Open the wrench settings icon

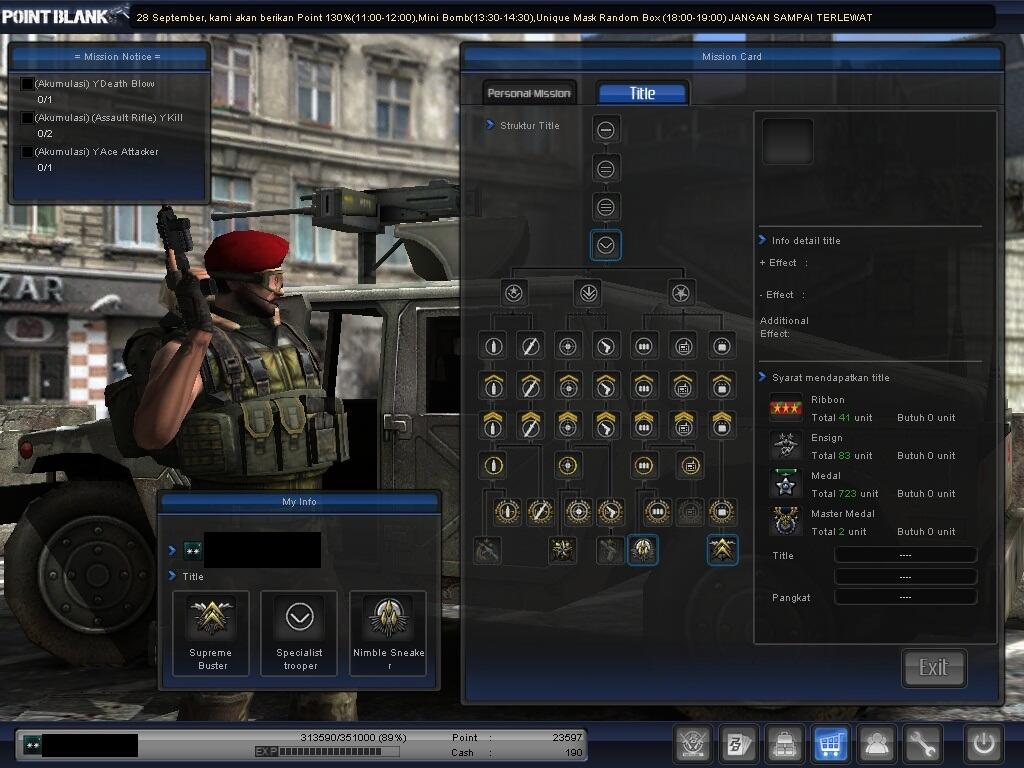click(922, 743)
